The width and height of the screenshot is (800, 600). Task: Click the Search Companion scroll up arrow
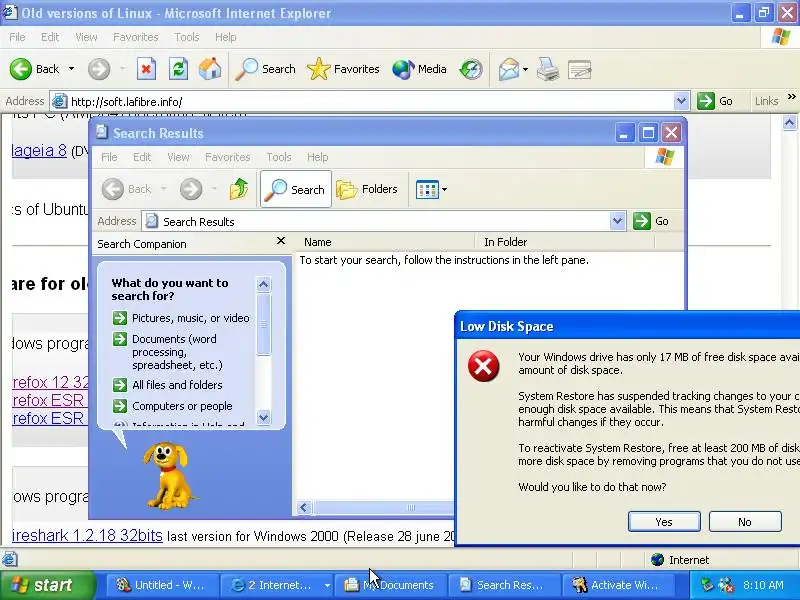[263, 284]
